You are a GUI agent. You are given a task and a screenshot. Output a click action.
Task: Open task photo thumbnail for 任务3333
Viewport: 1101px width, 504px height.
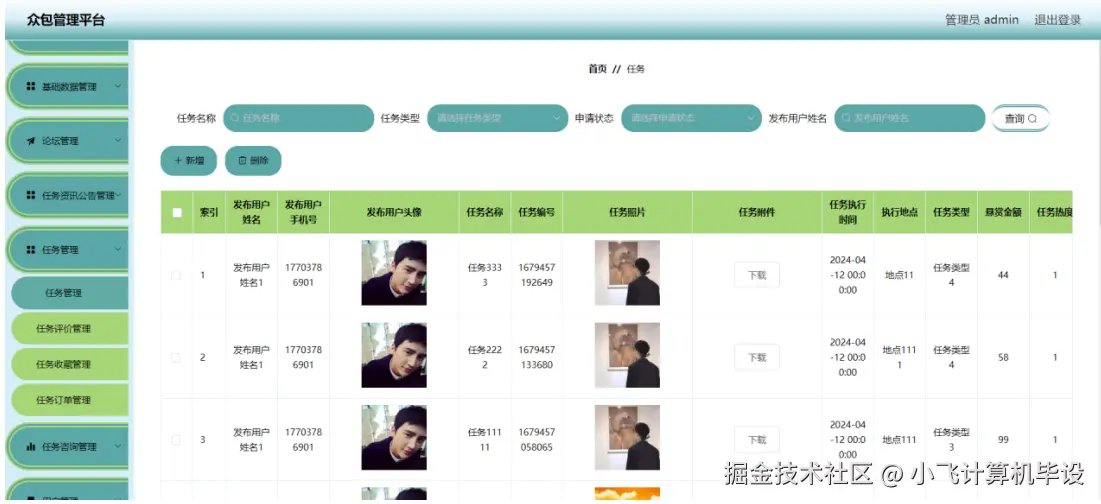click(x=627, y=273)
